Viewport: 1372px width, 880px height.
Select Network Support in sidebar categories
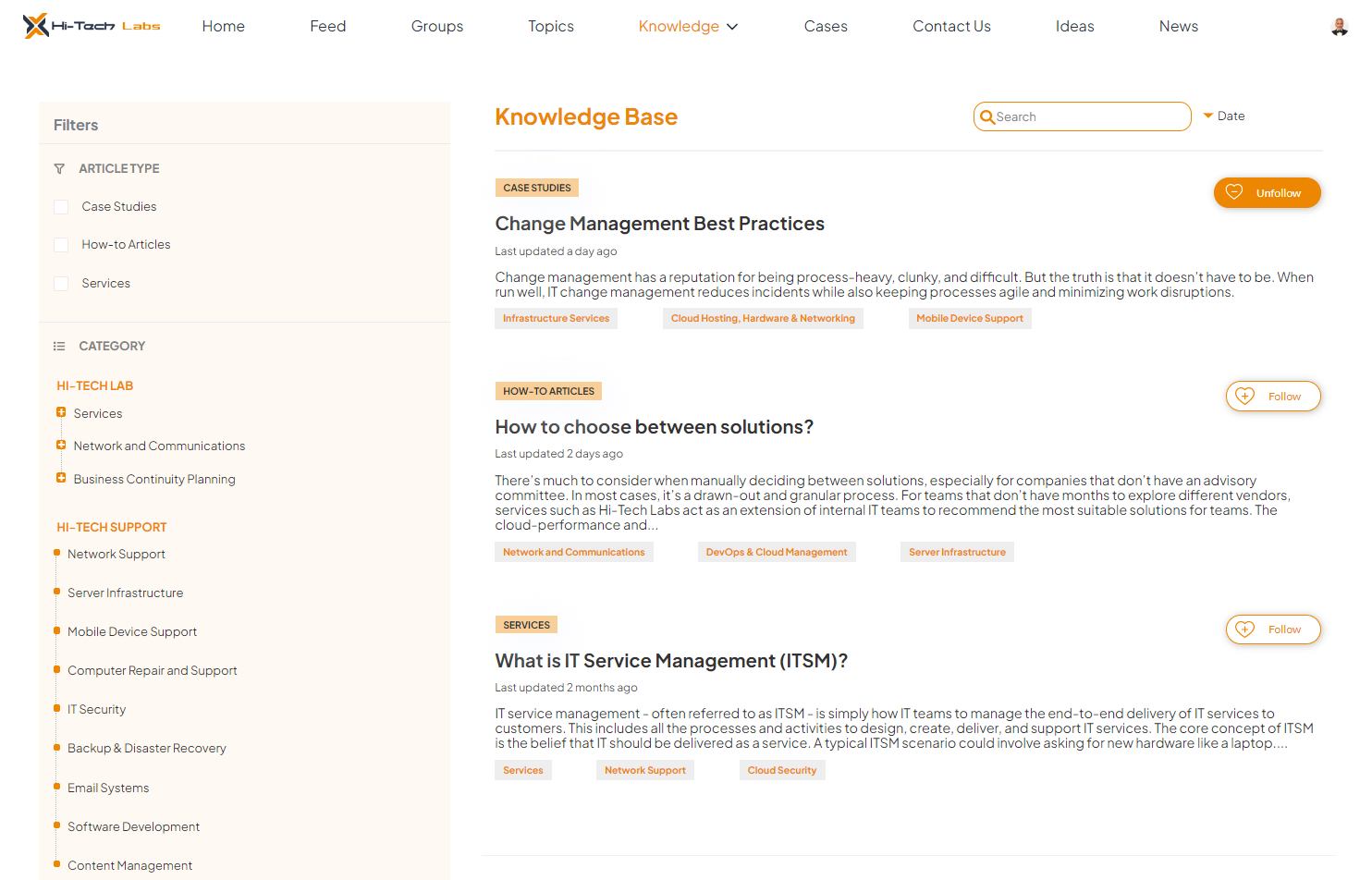point(116,554)
